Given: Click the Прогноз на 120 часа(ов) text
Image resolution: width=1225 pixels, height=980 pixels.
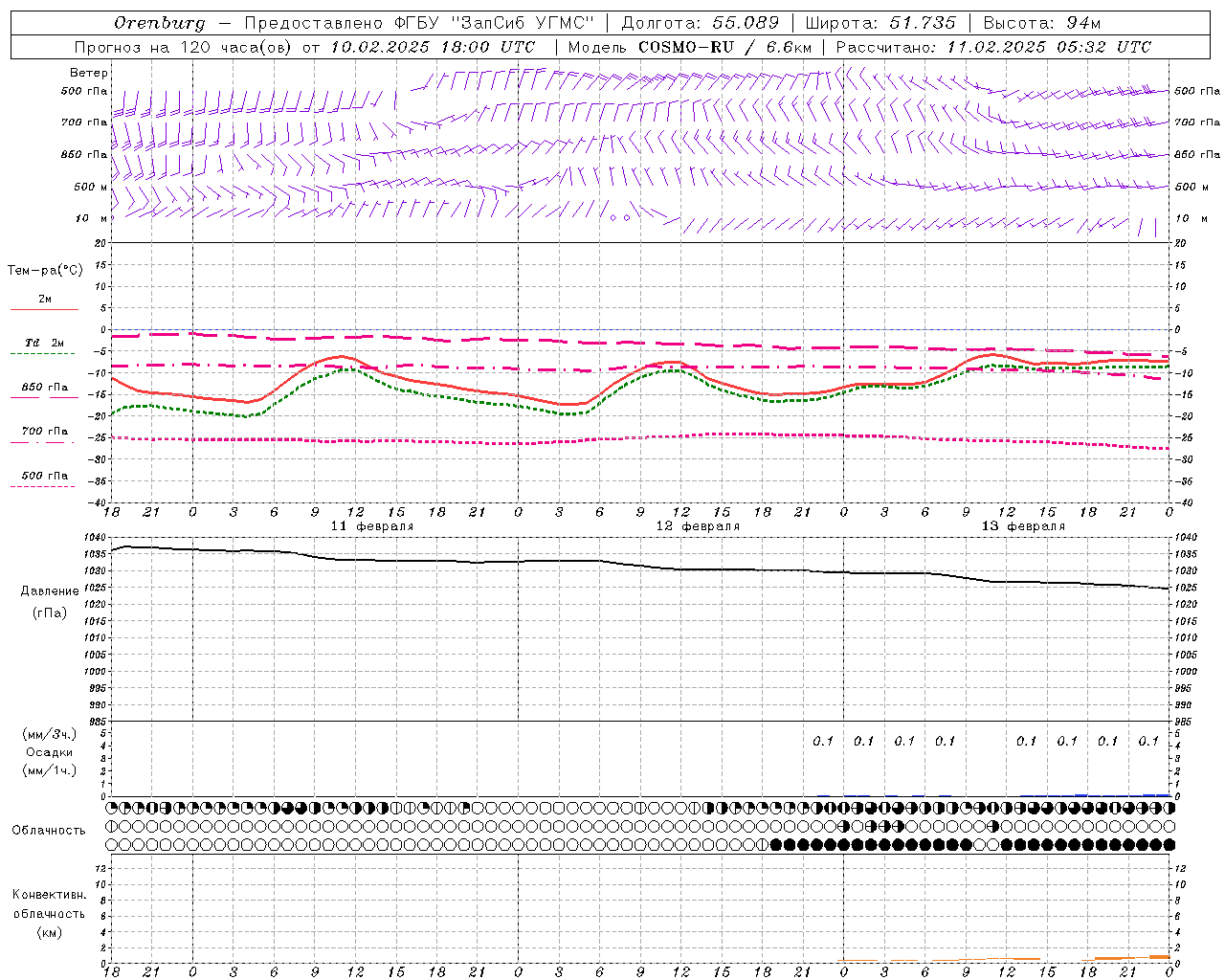Looking at the screenshot, I should [184, 47].
